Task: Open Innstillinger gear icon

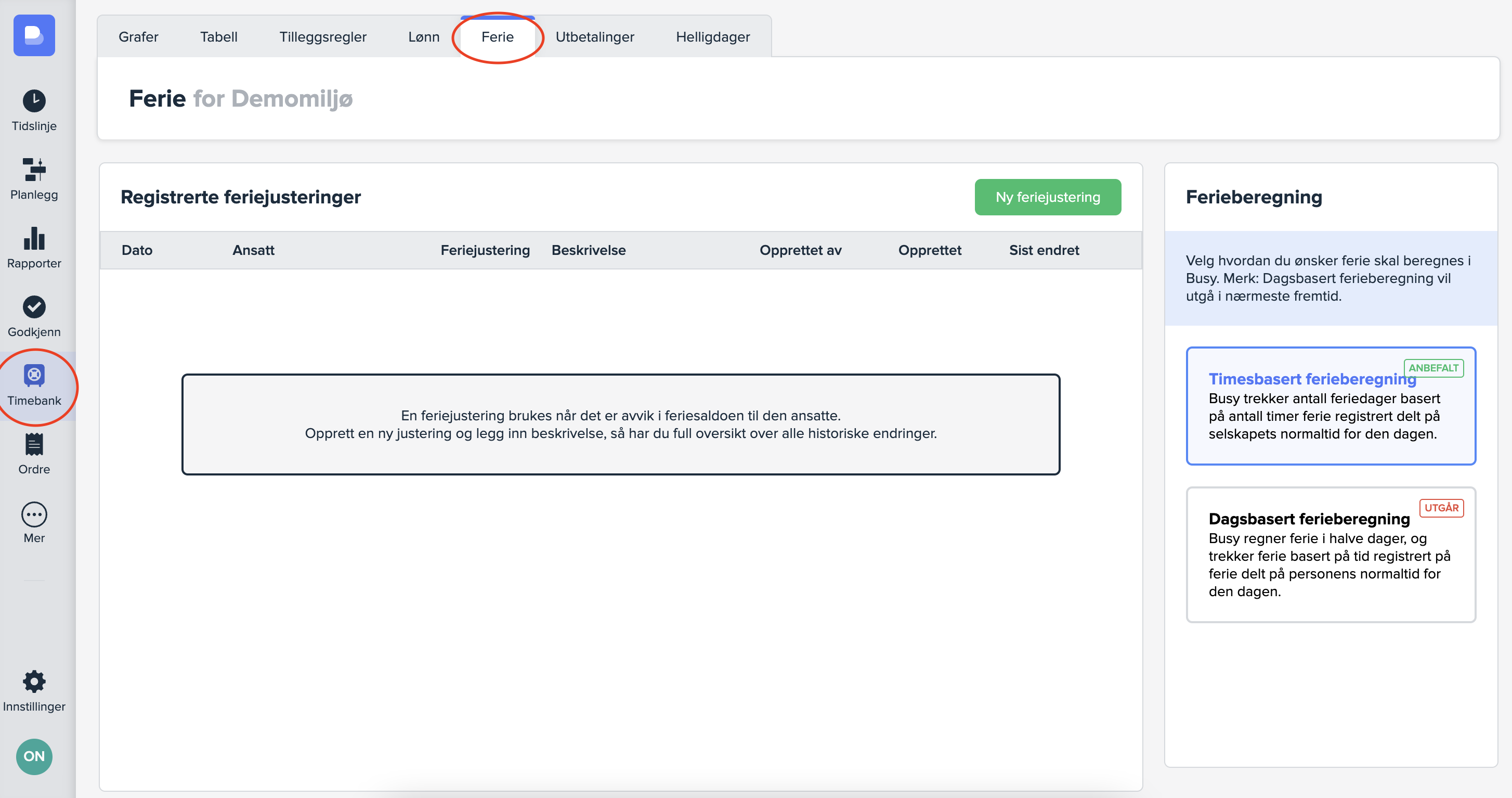Action: 34,681
